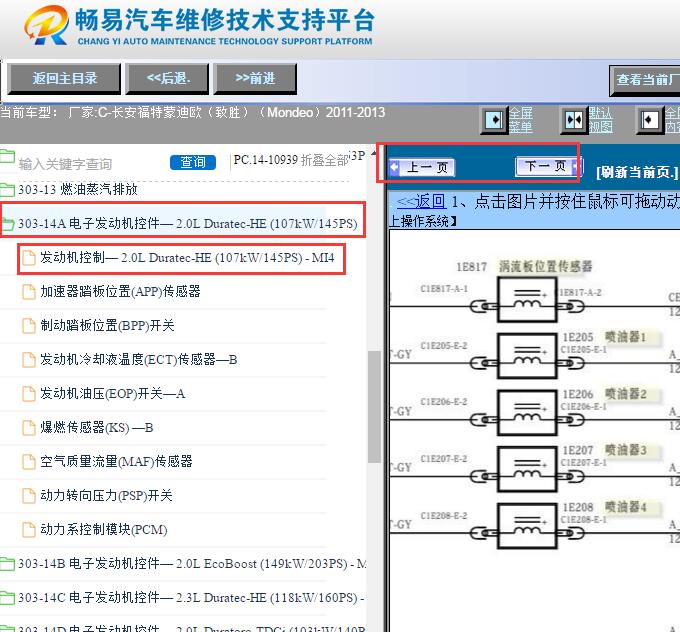Click the page icon beside 动力转向压力(PSP)开关
680x632 pixels.
[29, 496]
